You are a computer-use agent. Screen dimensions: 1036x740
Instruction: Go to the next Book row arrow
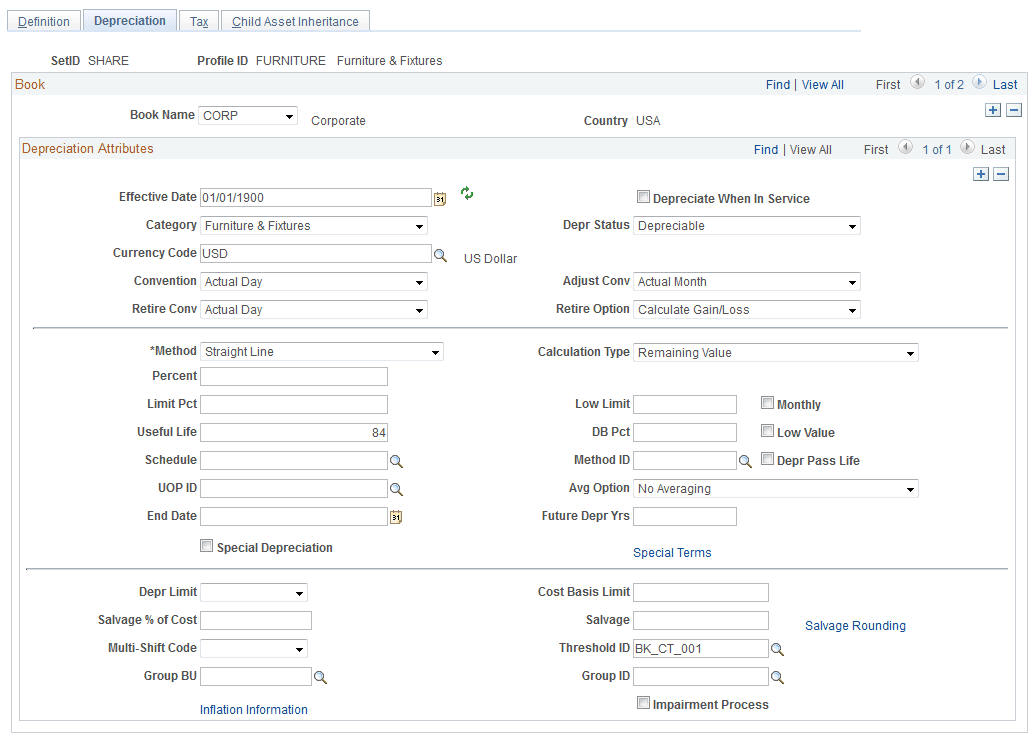[x=980, y=83]
